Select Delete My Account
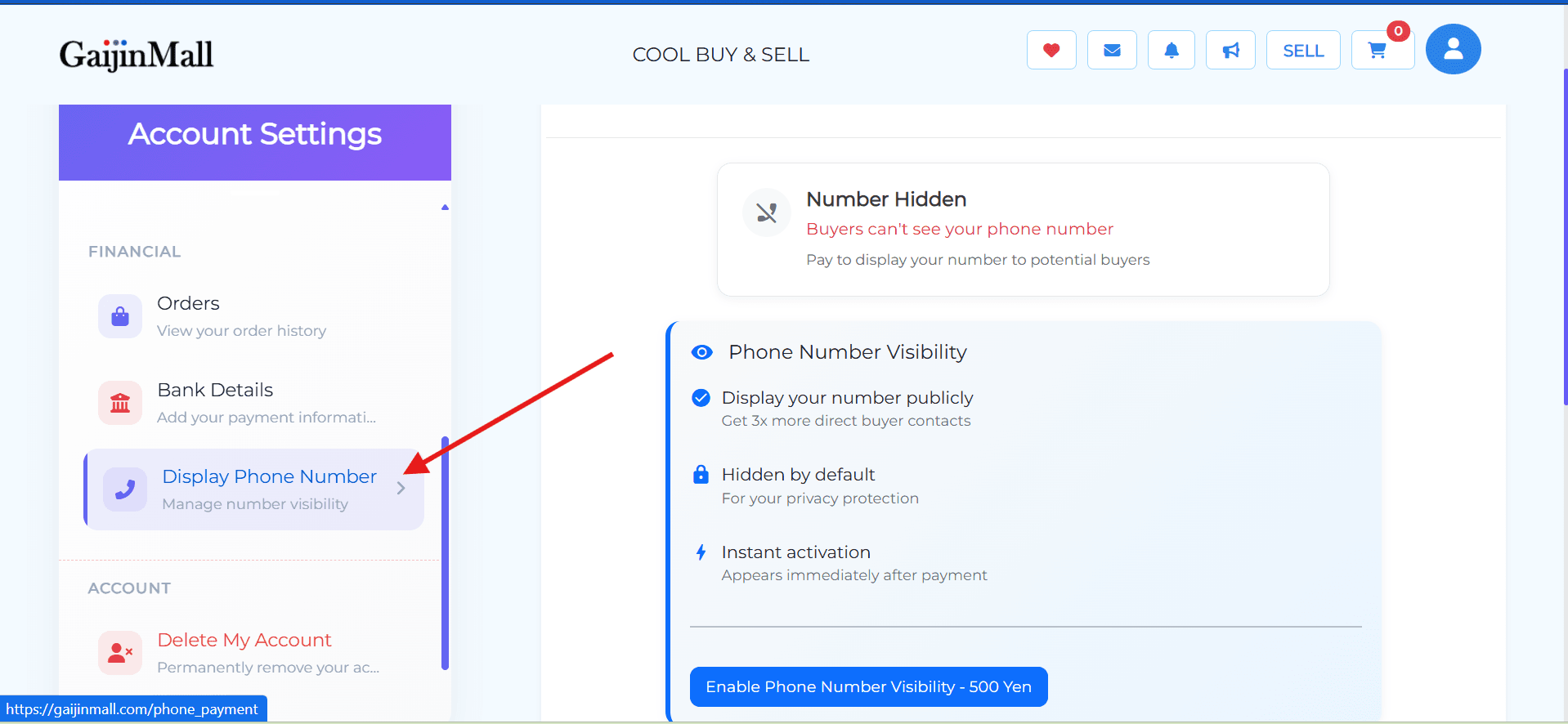 (244, 640)
